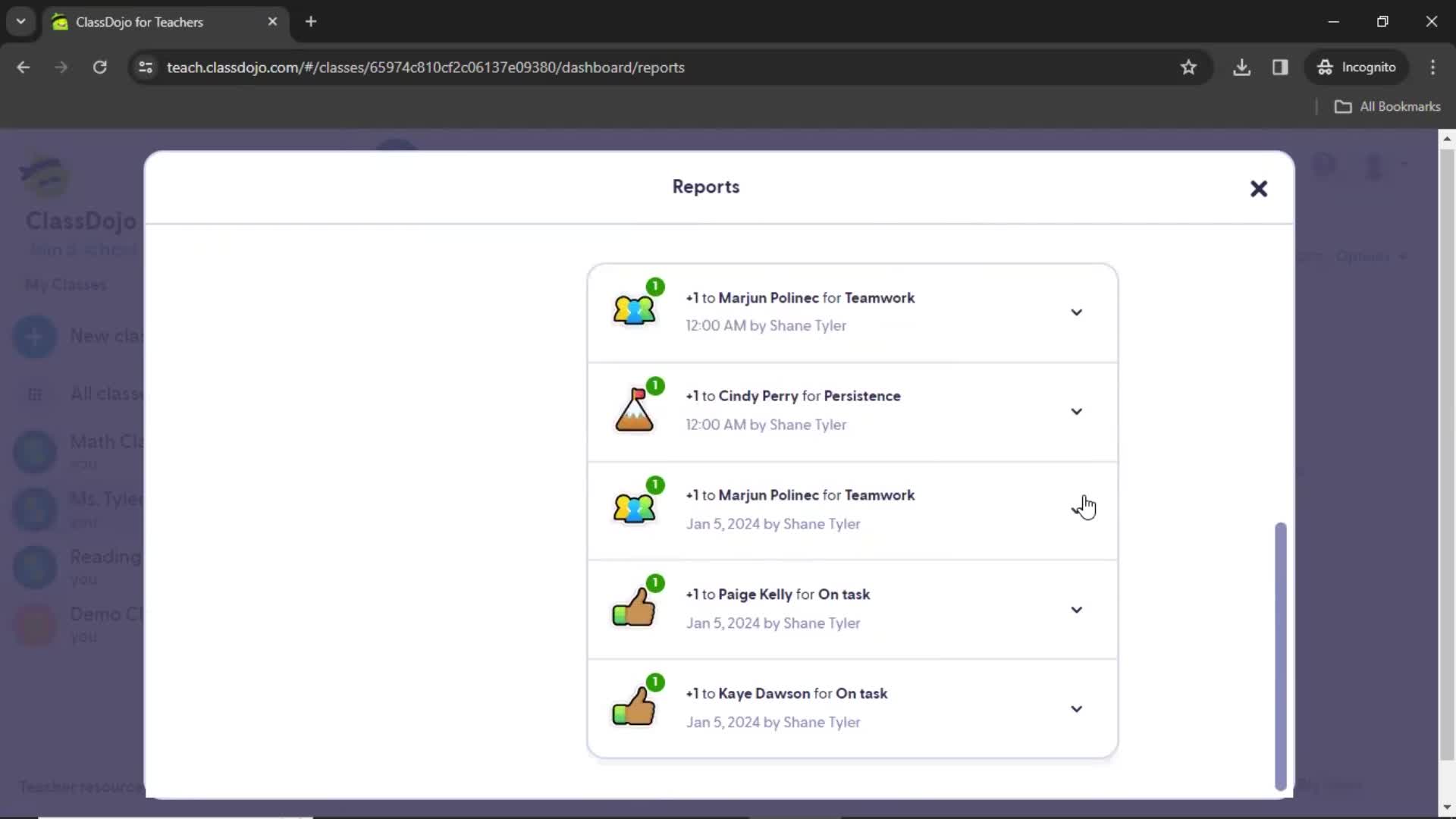The image size is (1456, 819).
Task: Open the site information icon
Action: point(146,67)
